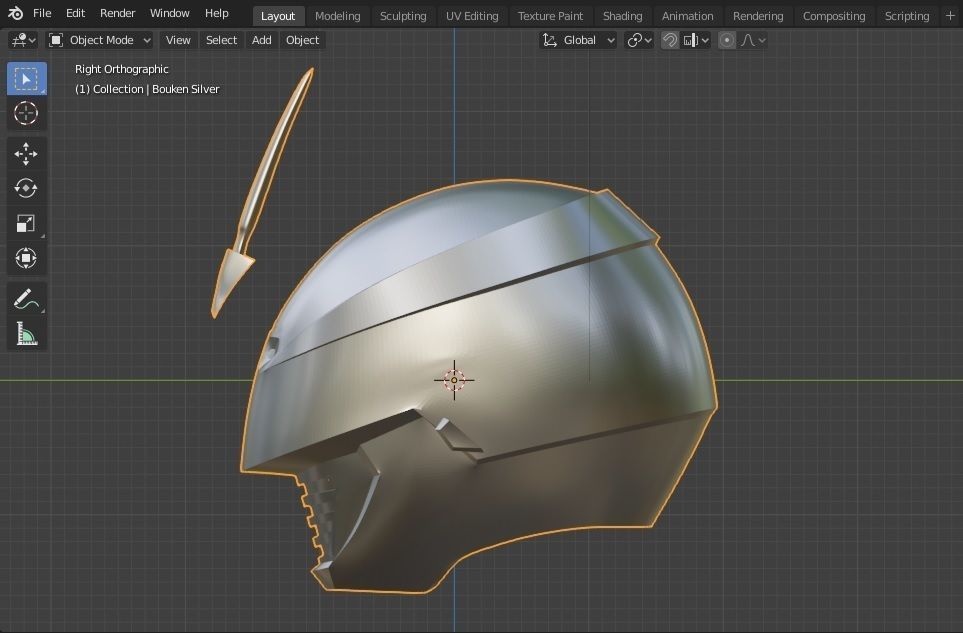Open the snapping options dropdown
Viewport: 963px width, 633px height.
pyautogui.click(x=696, y=41)
